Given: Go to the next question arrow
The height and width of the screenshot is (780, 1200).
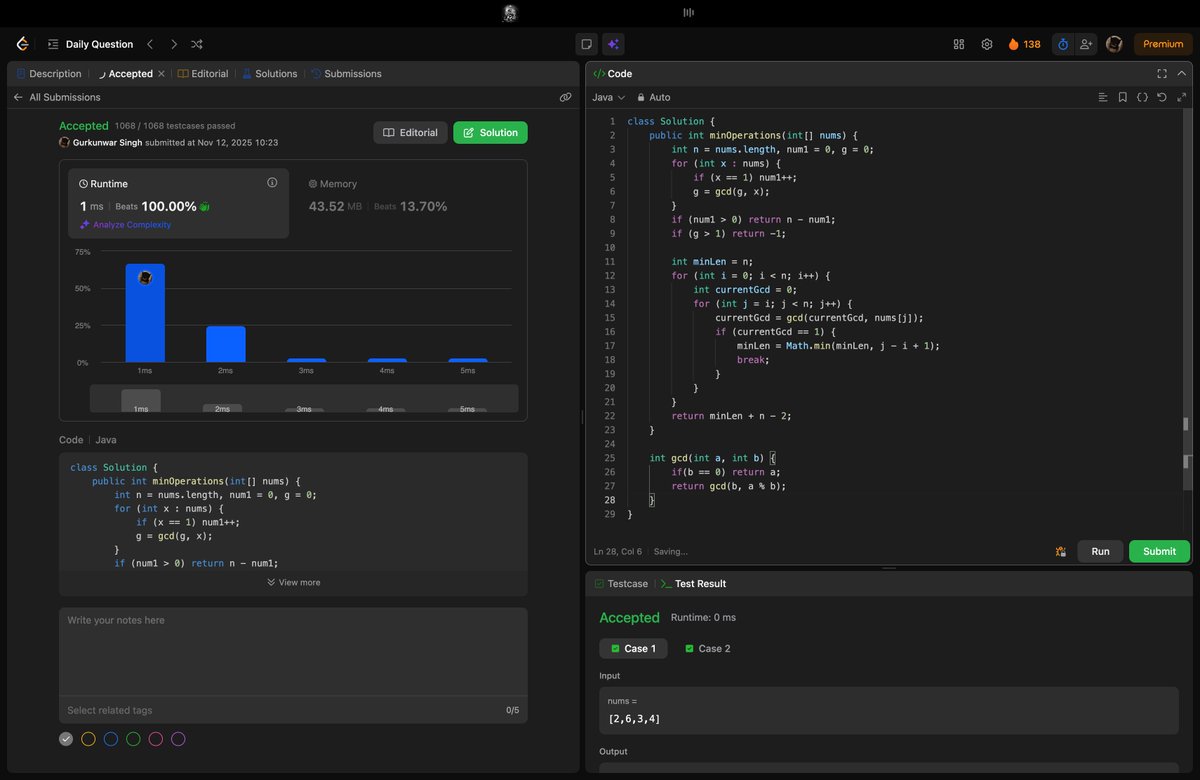Looking at the screenshot, I should 174,44.
